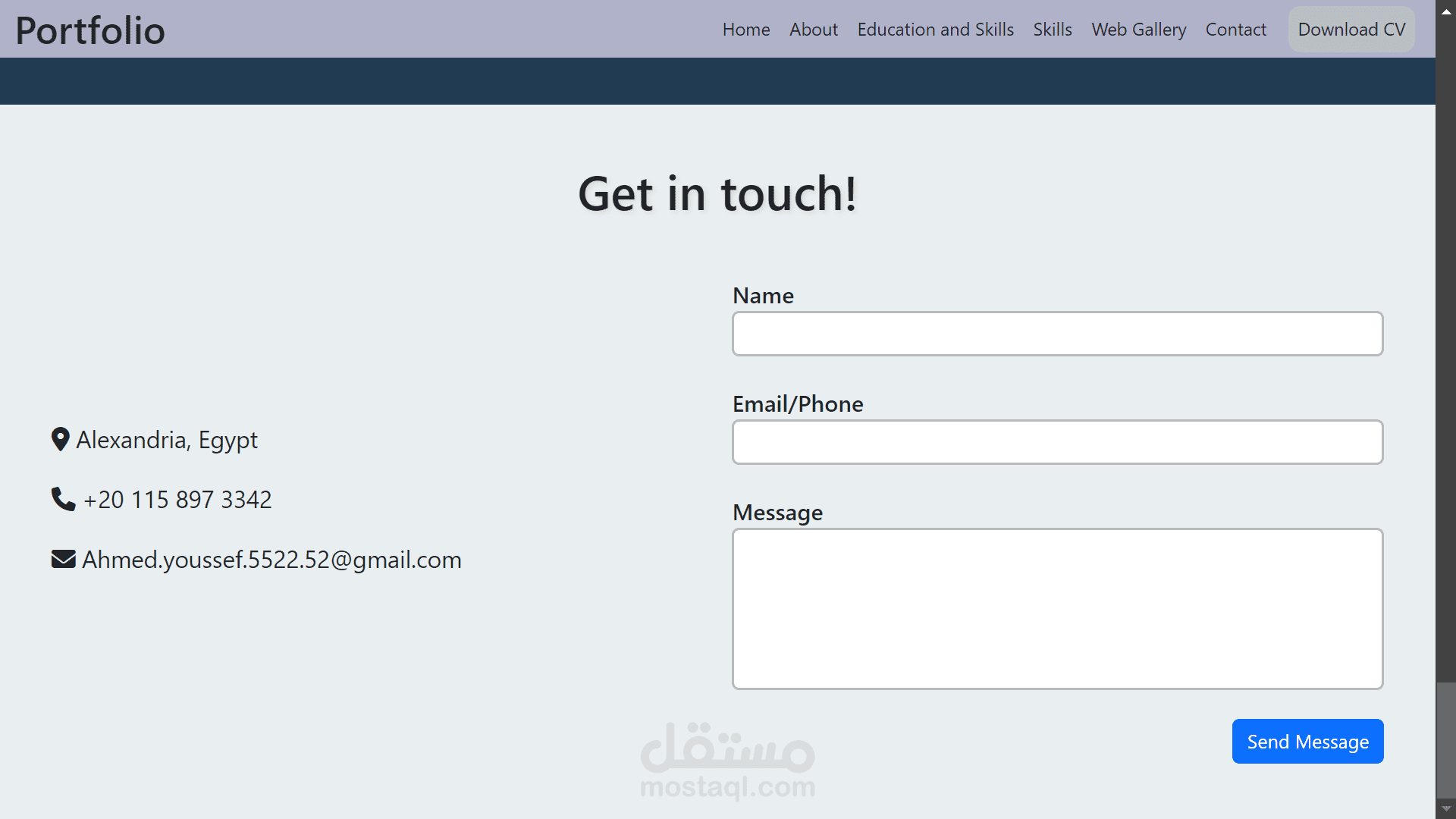Click the location pin icon

tap(60, 440)
